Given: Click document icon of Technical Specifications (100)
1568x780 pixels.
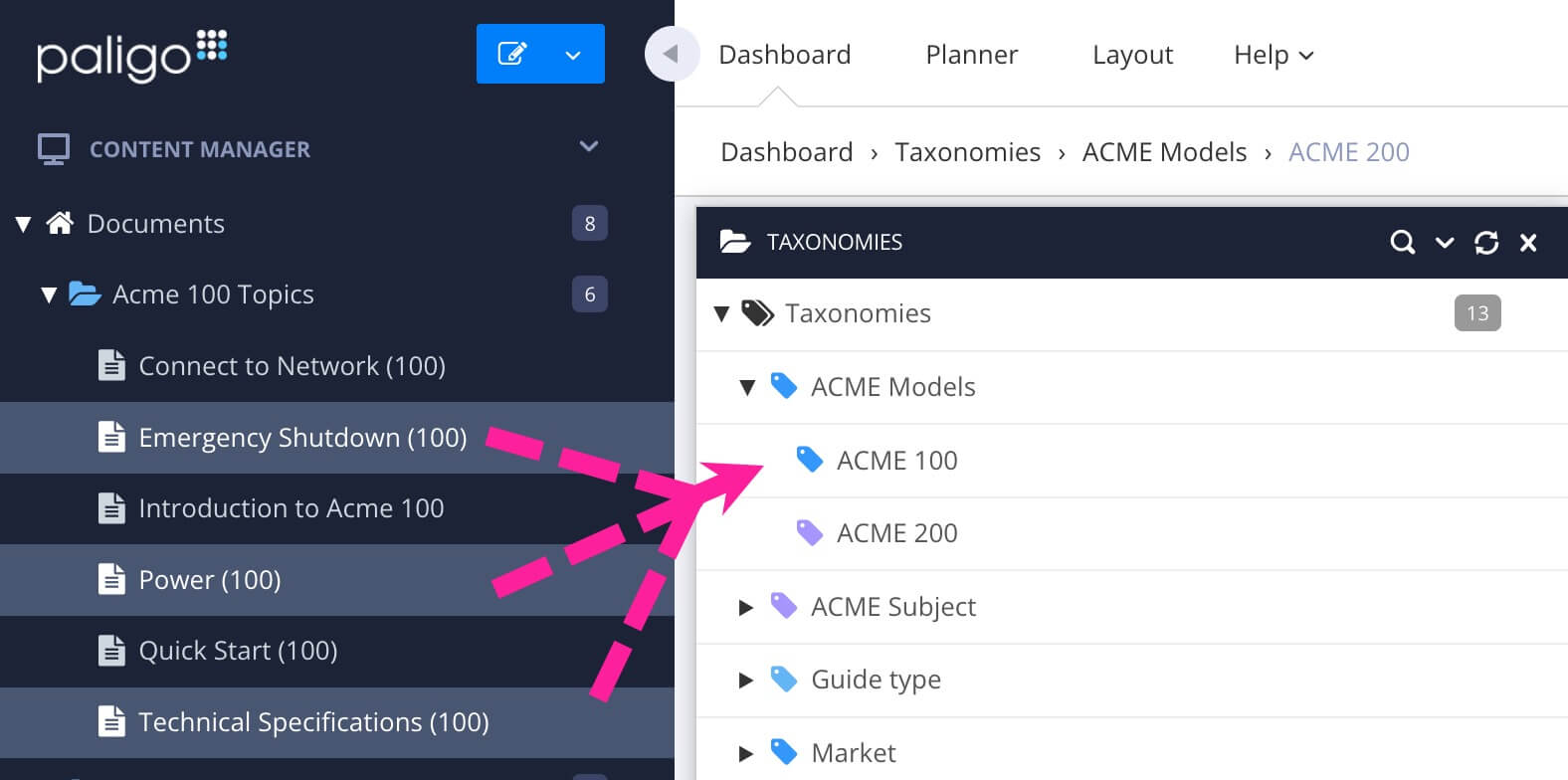Looking at the screenshot, I should point(111,721).
